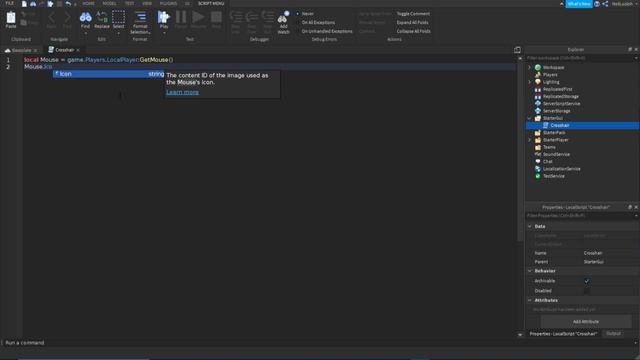Collapse the StarterGui tree node
The height and width of the screenshot is (360, 640).
pyautogui.click(x=530, y=118)
